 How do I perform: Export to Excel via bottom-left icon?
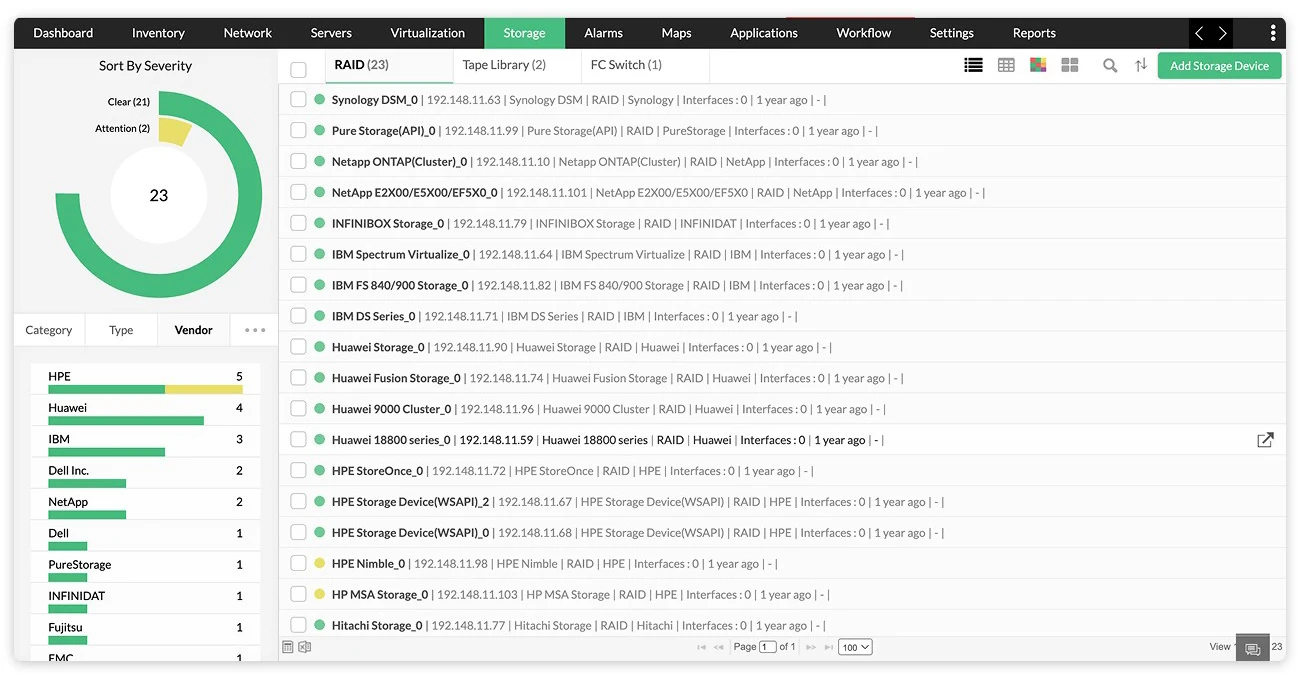tap(305, 647)
